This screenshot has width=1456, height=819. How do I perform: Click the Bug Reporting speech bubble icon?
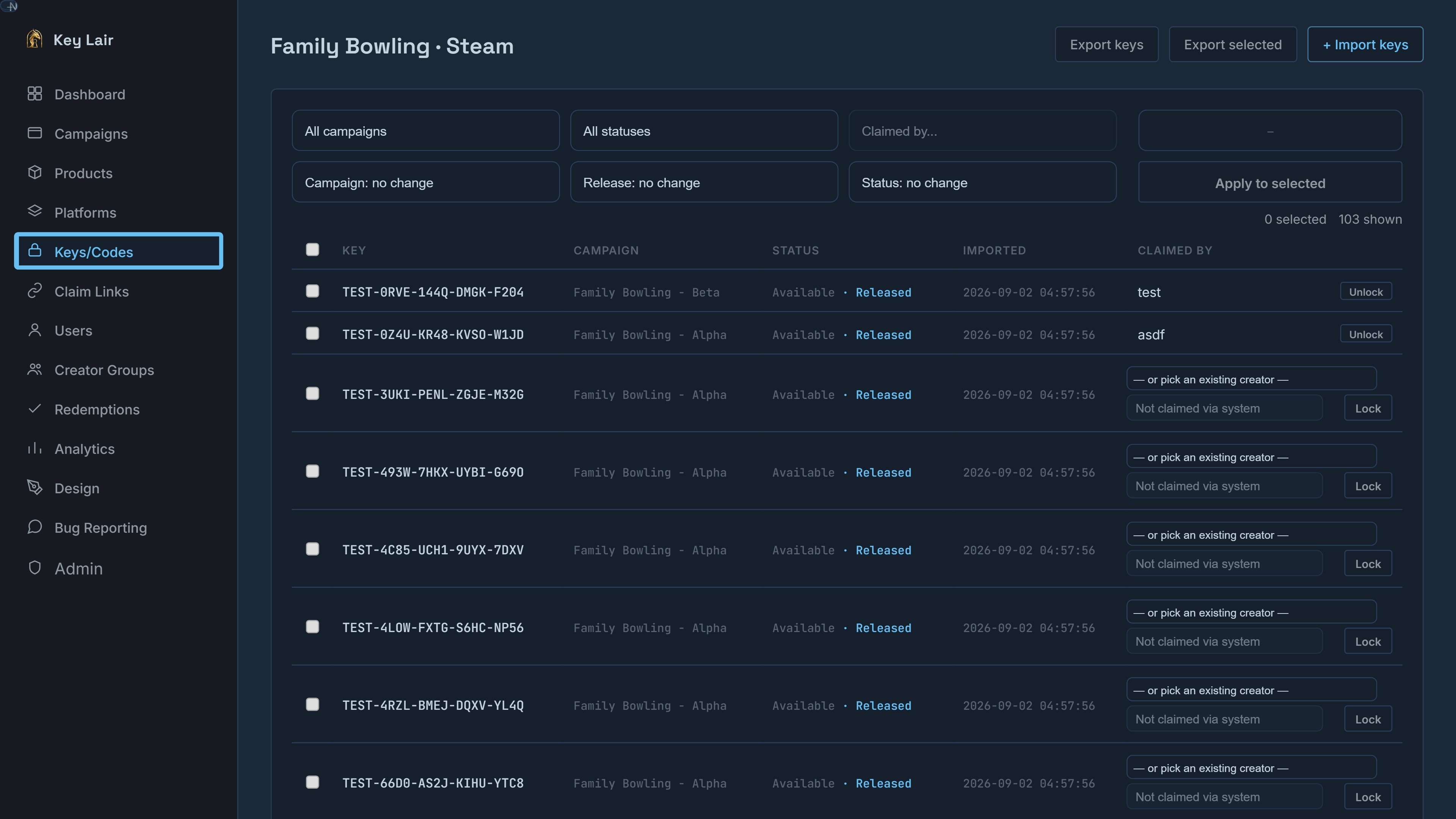(35, 527)
